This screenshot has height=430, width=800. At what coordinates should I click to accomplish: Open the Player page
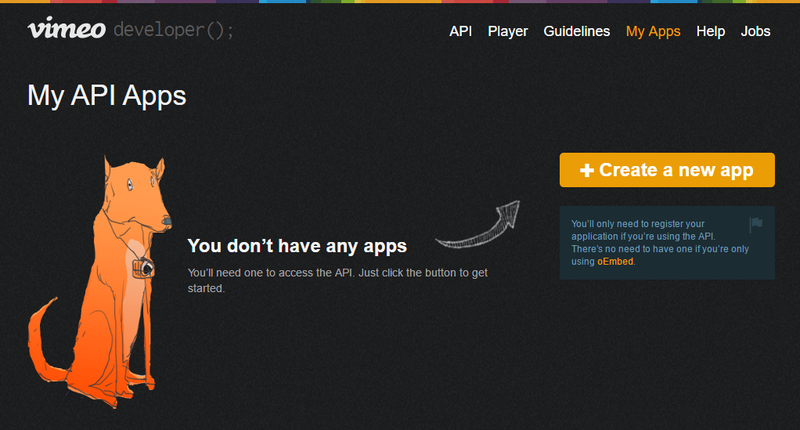tap(508, 32)
